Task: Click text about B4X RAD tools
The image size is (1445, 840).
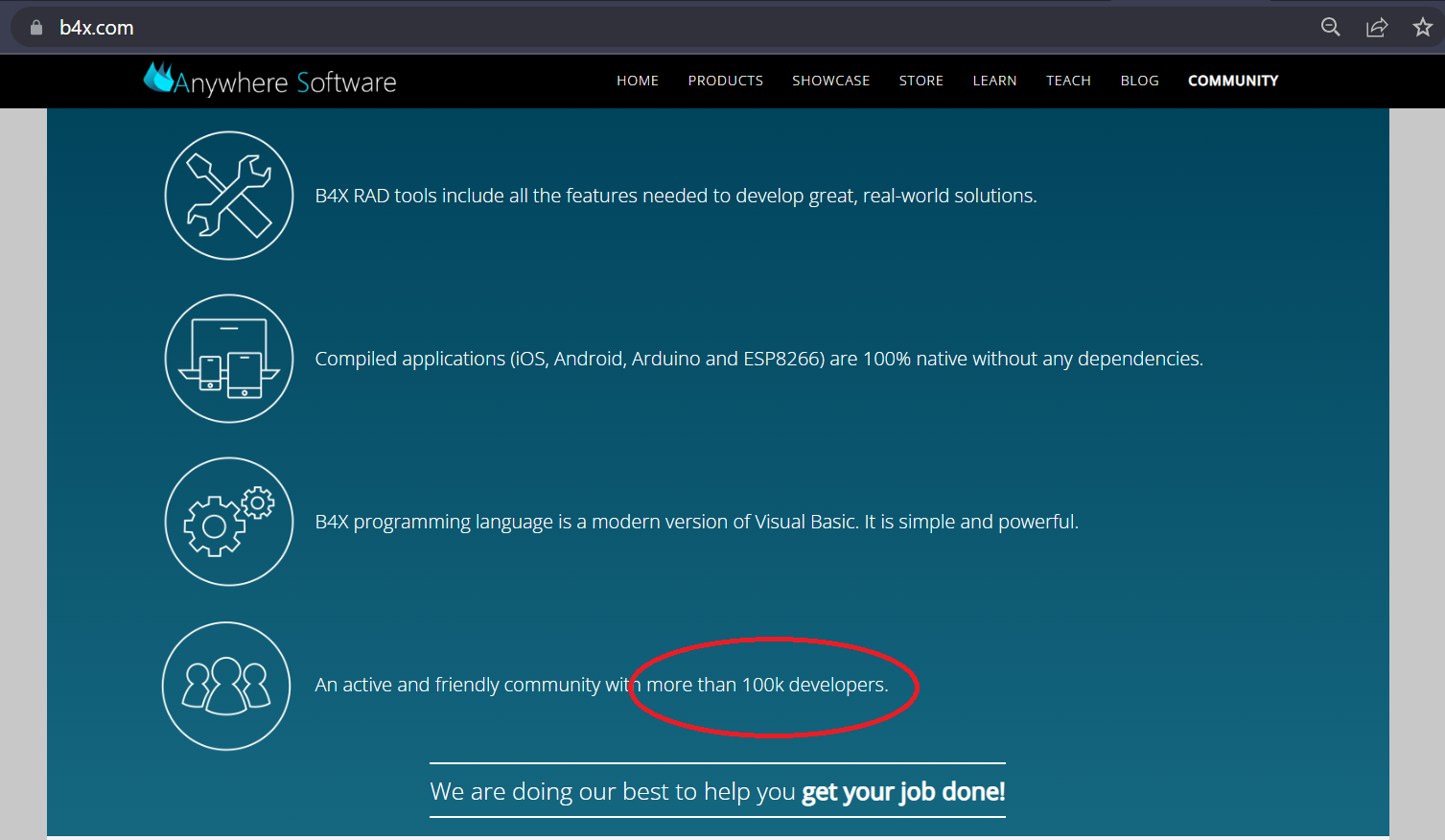Action: pyautogui.click(x=676, y=196)
